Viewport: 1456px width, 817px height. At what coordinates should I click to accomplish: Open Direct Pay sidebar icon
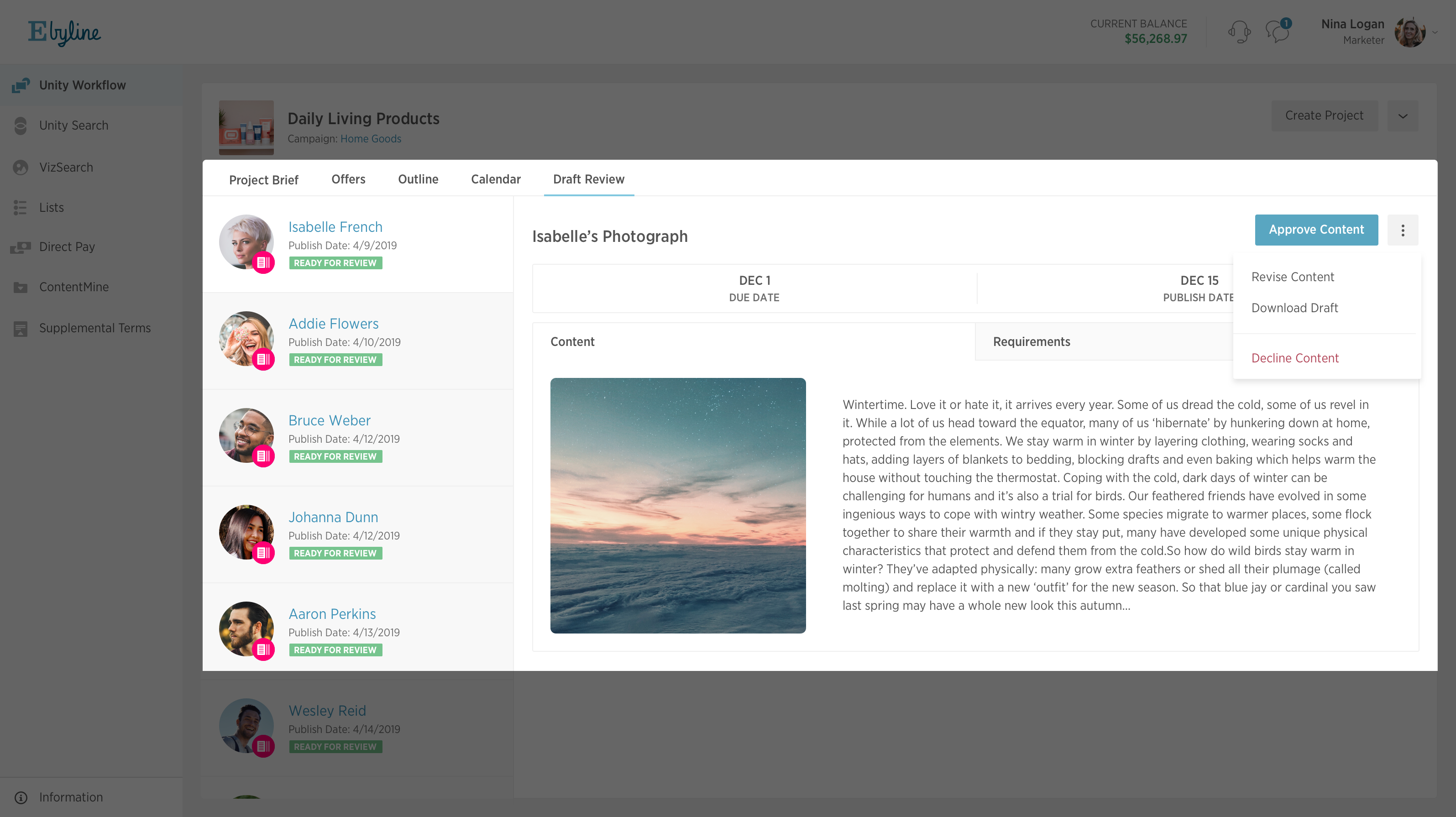click(21, 247)
